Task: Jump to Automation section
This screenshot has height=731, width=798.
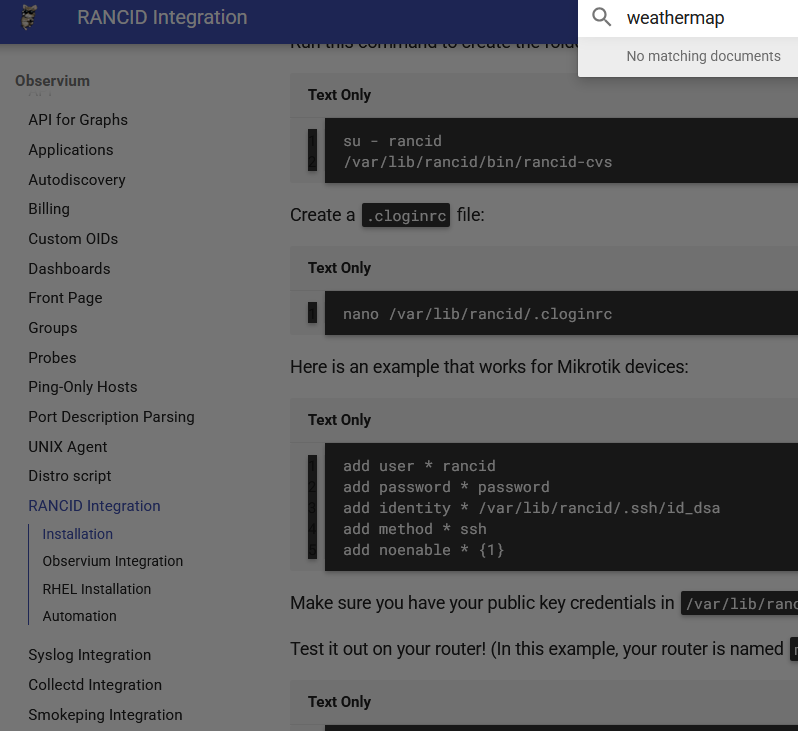Action: [79, 616]
